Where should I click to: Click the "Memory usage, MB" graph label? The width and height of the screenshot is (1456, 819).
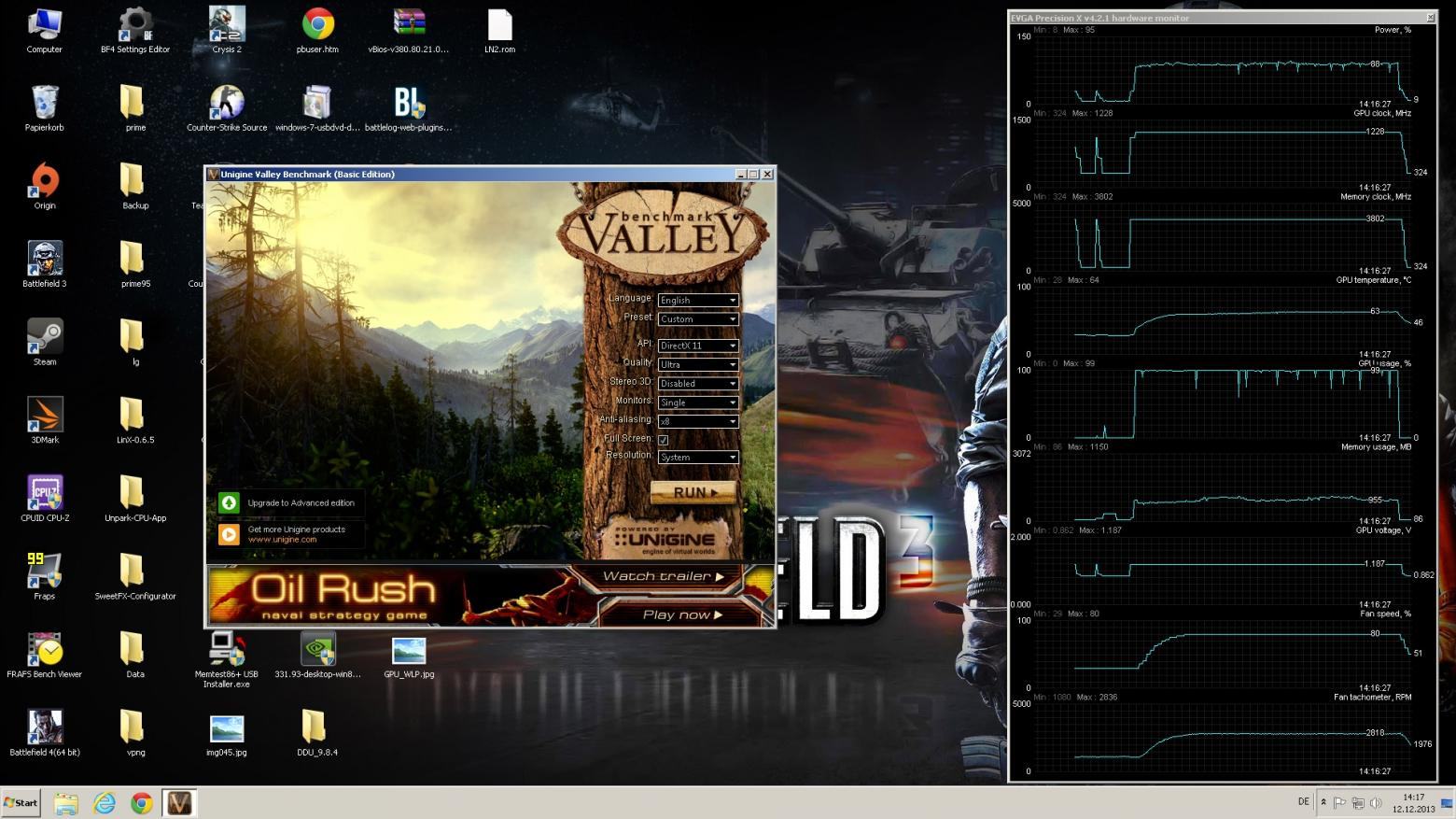pos(1376,446)
